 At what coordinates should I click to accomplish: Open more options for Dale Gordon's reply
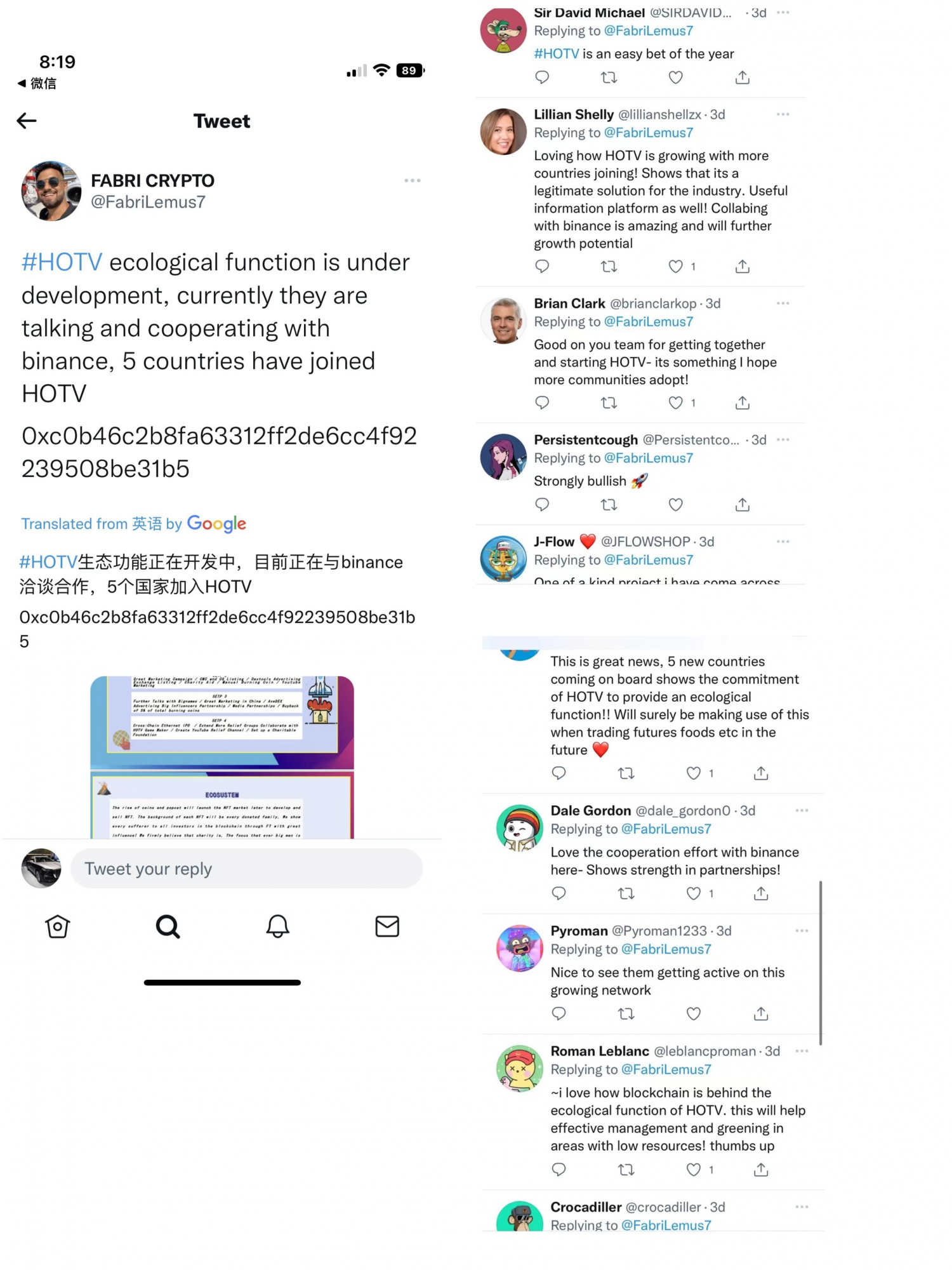pos(802,810)
